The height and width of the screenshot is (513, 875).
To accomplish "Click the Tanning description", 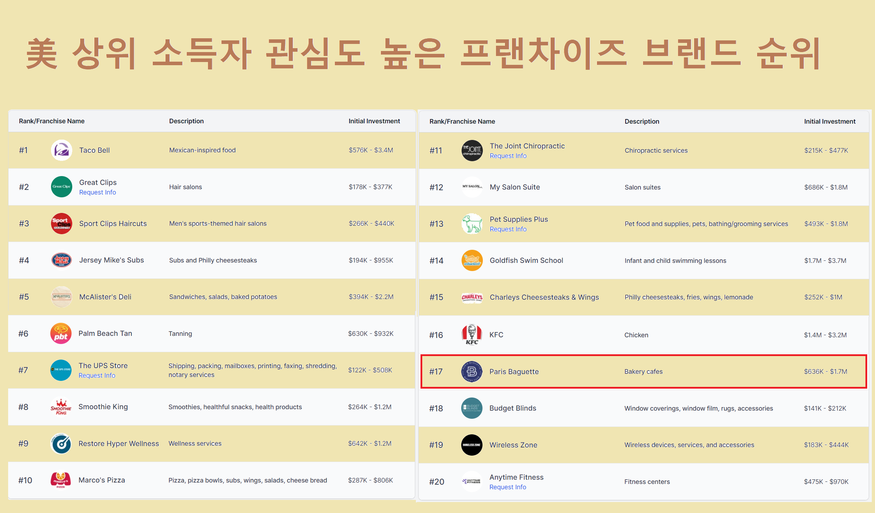I will [x=180, y=334].
